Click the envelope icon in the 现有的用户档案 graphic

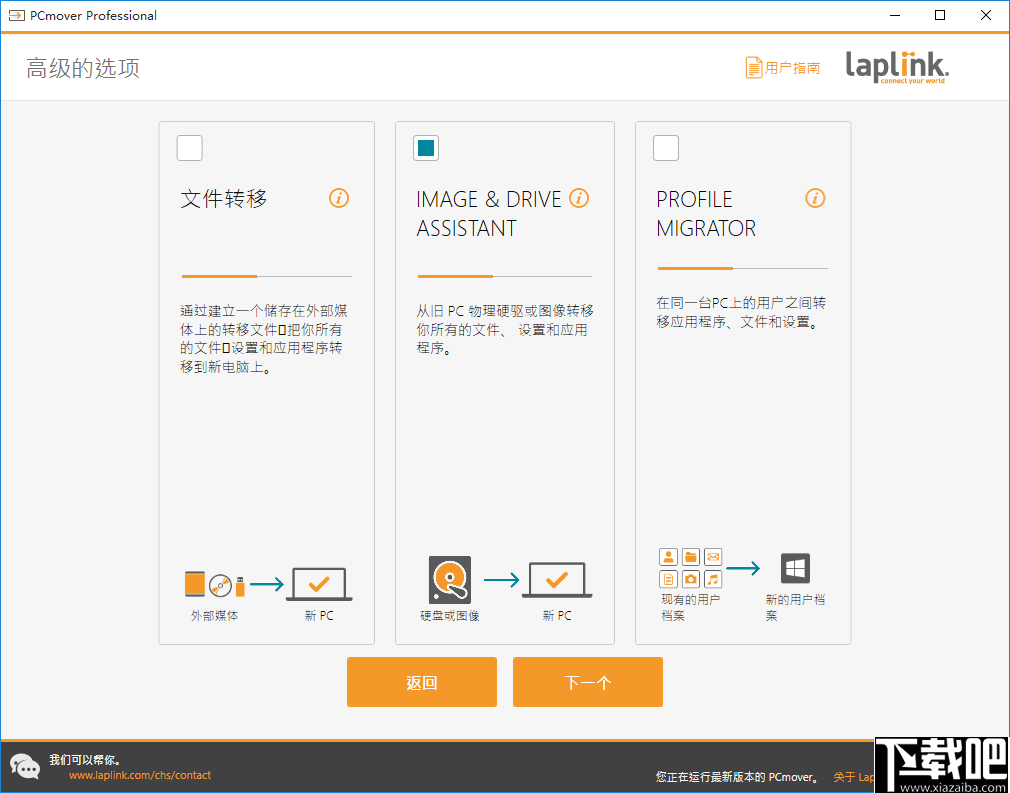tap(713, 557)
